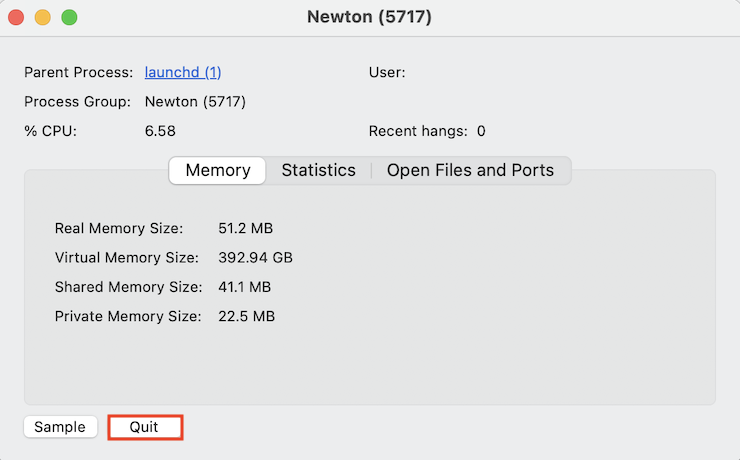Select the Virtual Memory Size value 392.94 GB
The height and width of the screenshot is (460, 740).
coord(255,258)
